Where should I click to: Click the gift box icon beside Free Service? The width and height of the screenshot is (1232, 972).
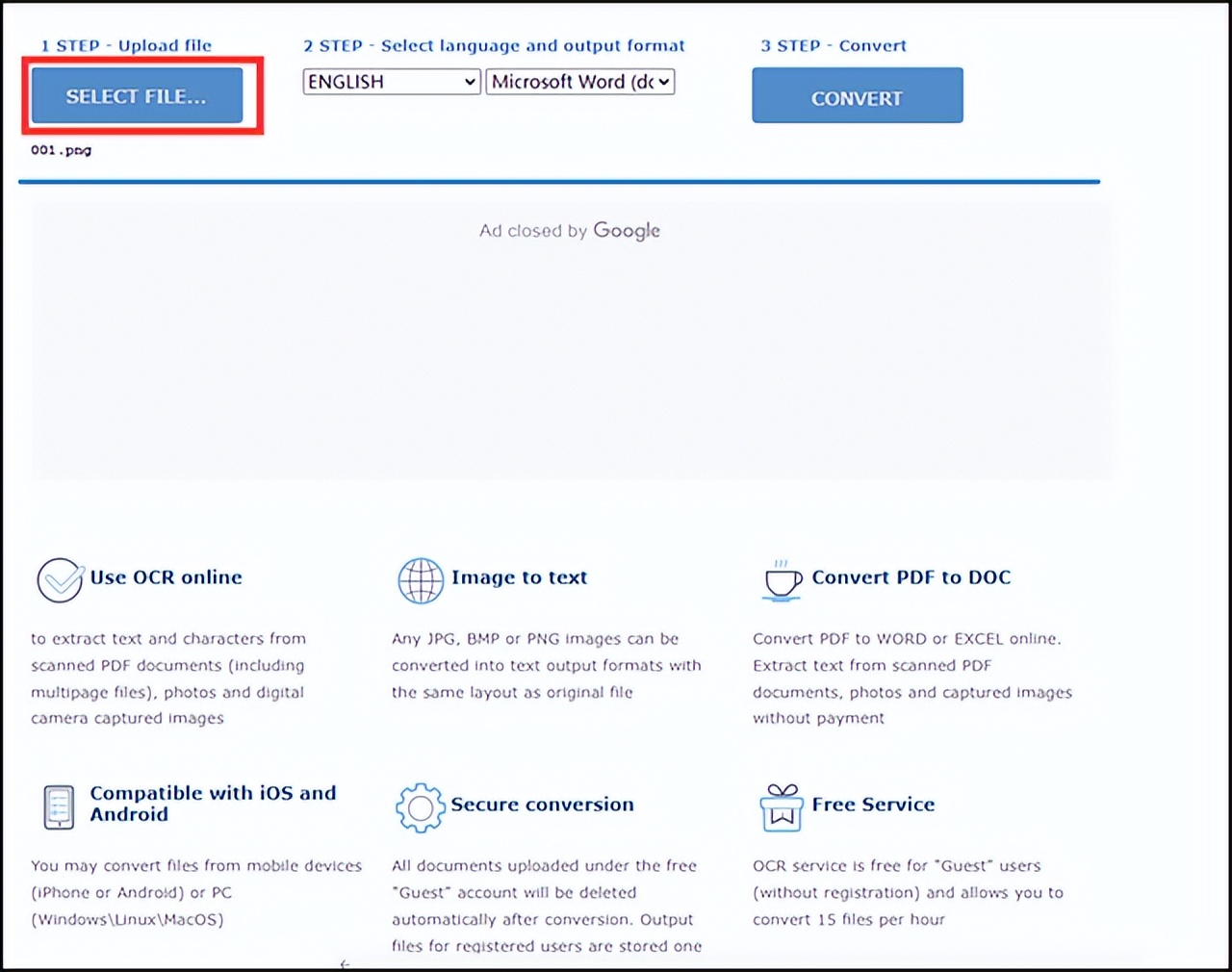tap(782, 806)
